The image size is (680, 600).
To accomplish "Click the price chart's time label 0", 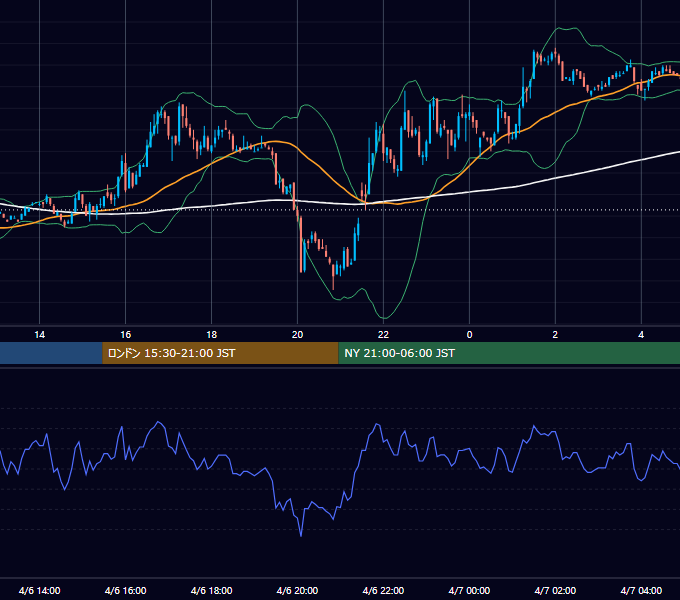I will click(x=469, y=335).
